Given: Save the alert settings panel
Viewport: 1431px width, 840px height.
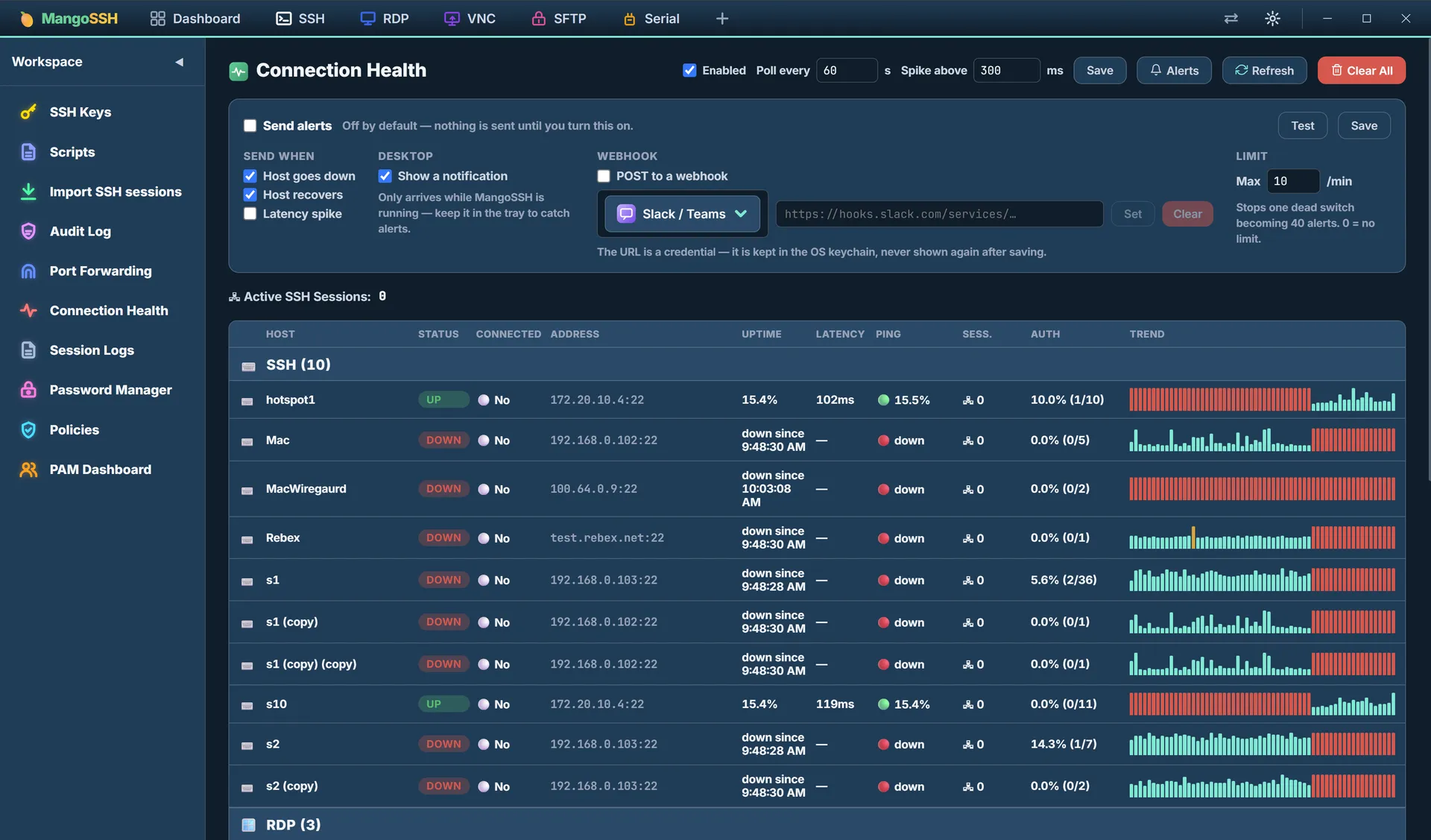Looking at the screenshot, I should (x=1364, y=126).
